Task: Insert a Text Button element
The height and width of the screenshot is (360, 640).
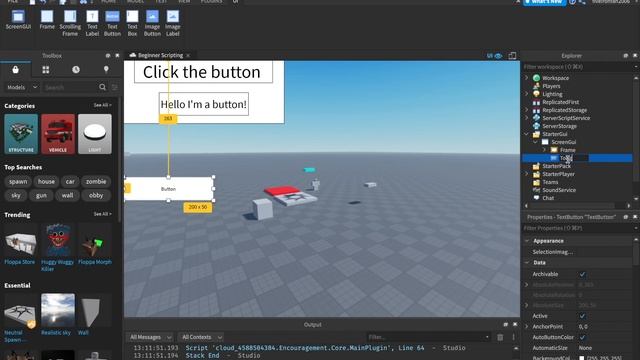Action: click(x=112, y=23)
